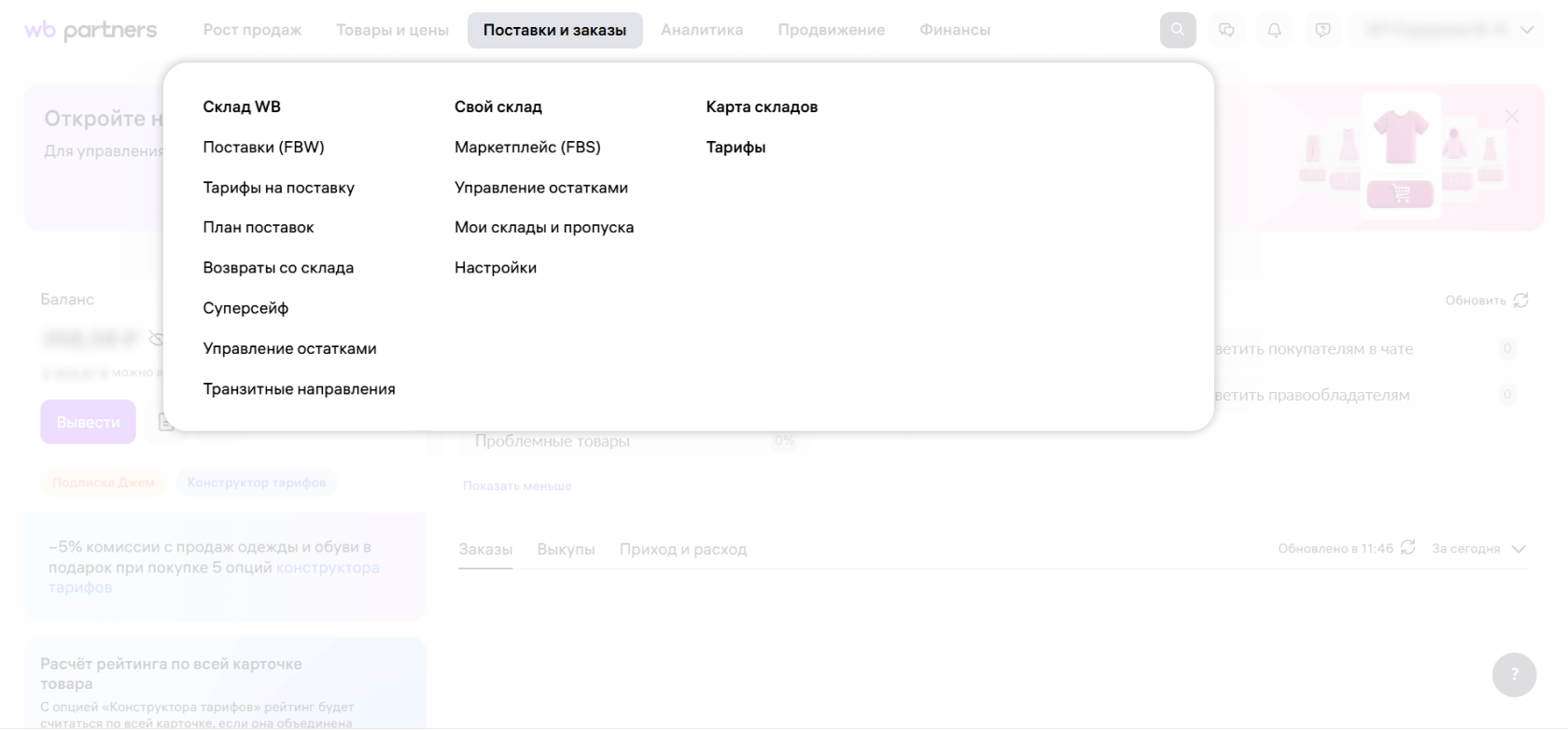The image size is (1568, 730).
Task: Select Суперсейф menu entry
Action: click(245, 308)
